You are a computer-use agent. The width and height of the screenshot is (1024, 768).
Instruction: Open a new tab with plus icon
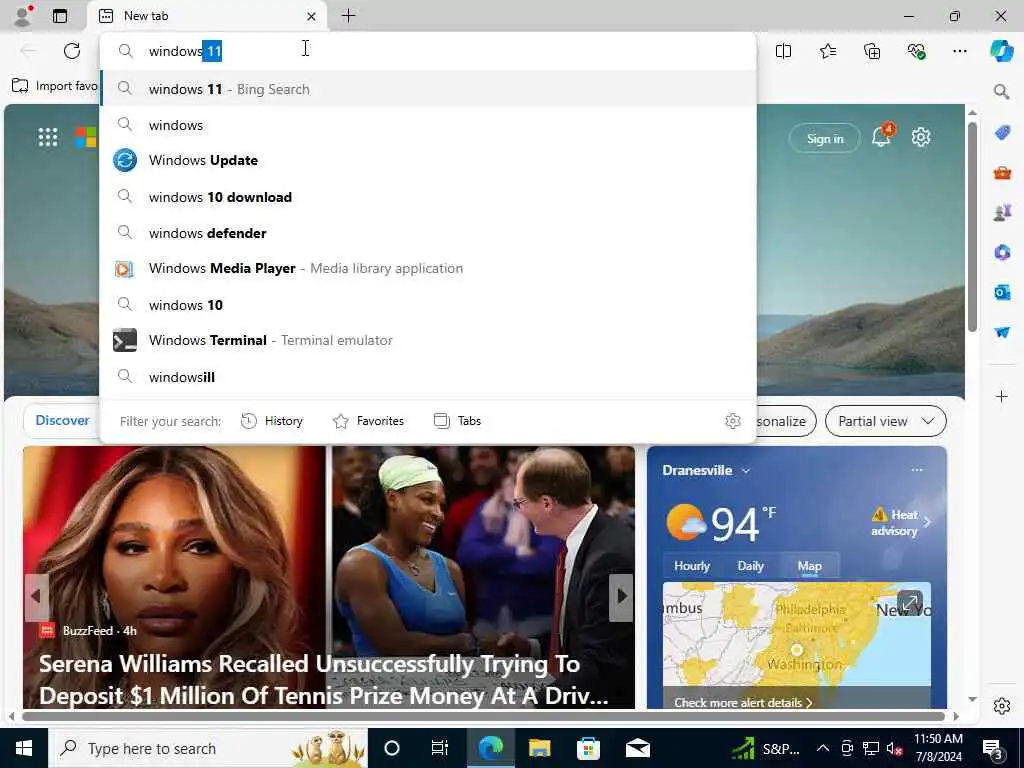pos(348,16)
